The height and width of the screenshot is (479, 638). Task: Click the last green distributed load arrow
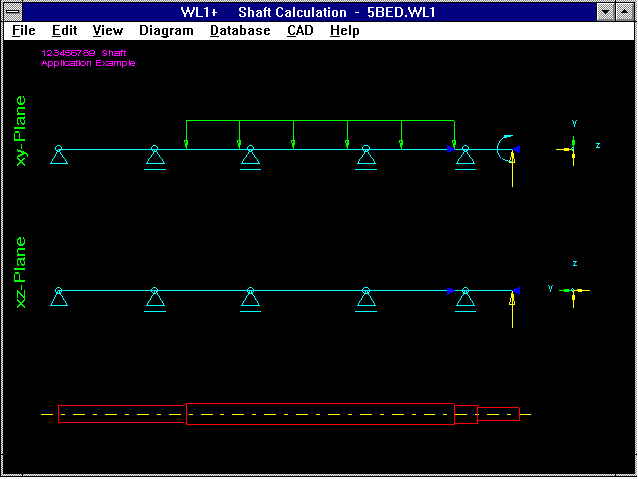454,135
